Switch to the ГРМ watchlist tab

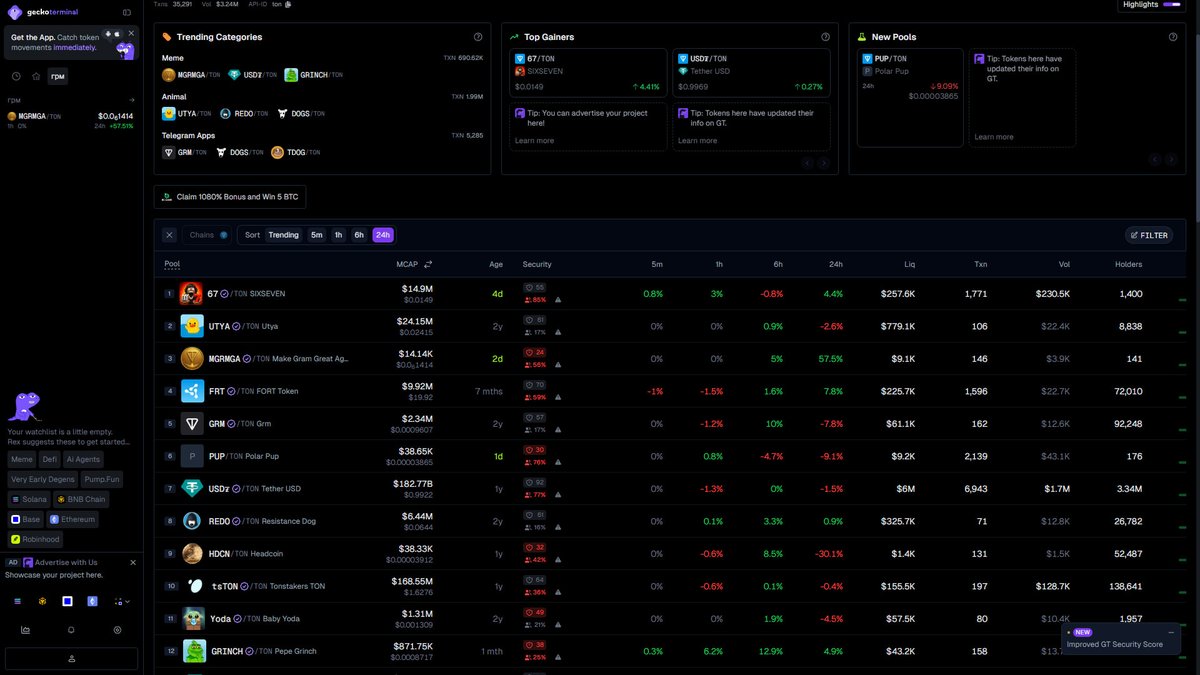(58, 76)
